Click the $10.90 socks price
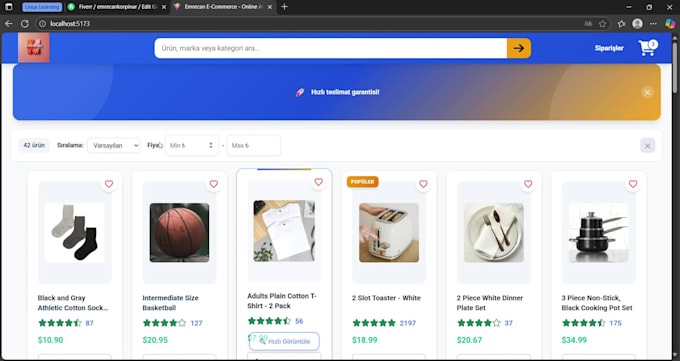Viewport: 680px width, 361px height. point(50,340)
